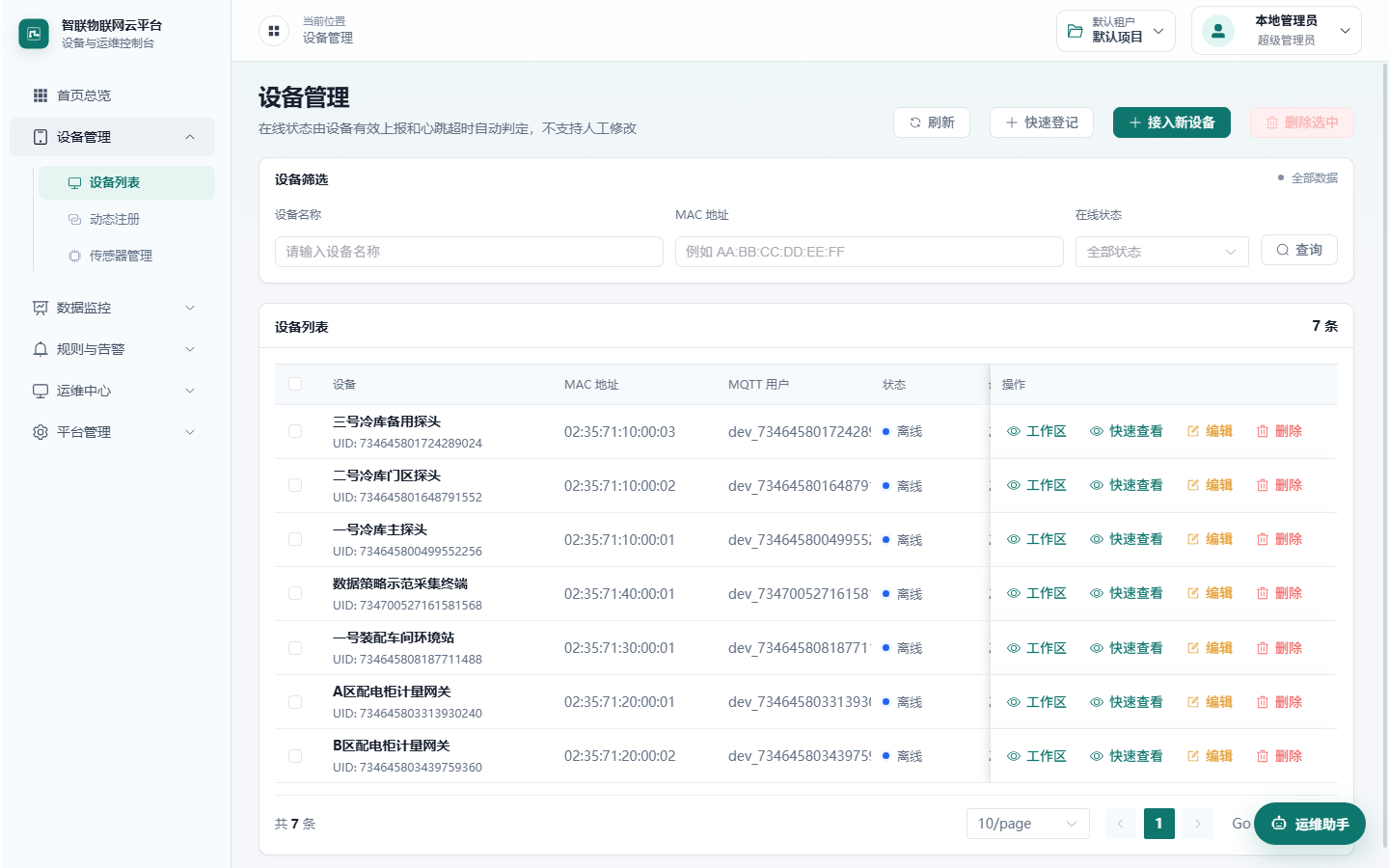Select 设备列表 submenu item

(126, 182)
